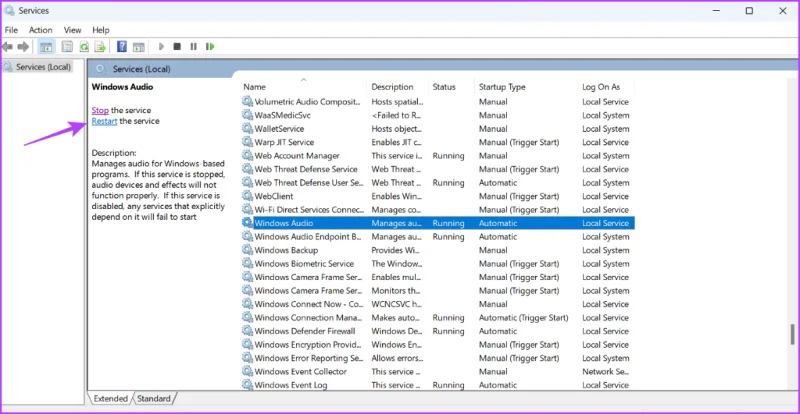This screenshot has height=414, width=800.
Task: Click the gear icon beside Warp JIT Service
Action: (x=247, y=142)
